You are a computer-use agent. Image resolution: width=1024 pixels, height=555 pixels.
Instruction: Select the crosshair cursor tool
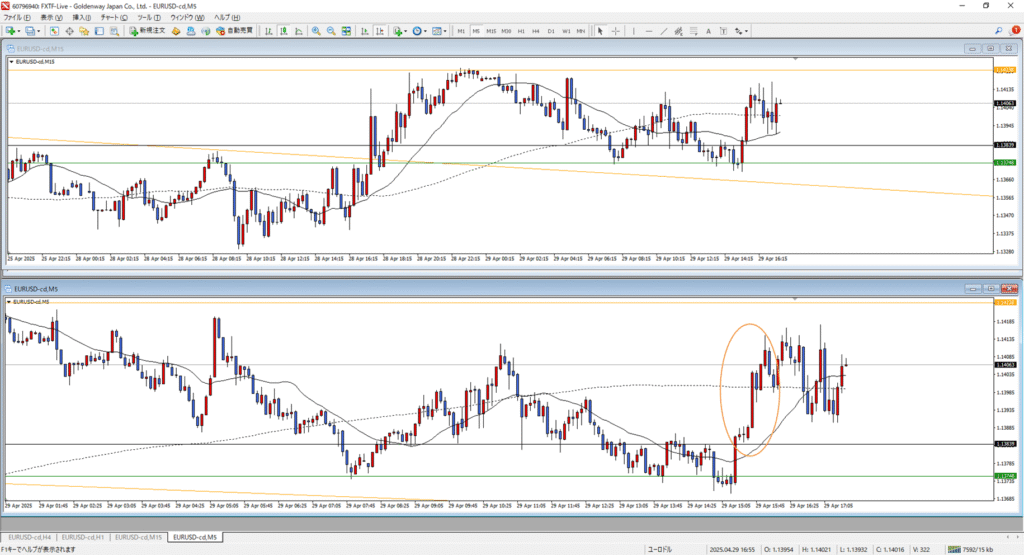615,31
